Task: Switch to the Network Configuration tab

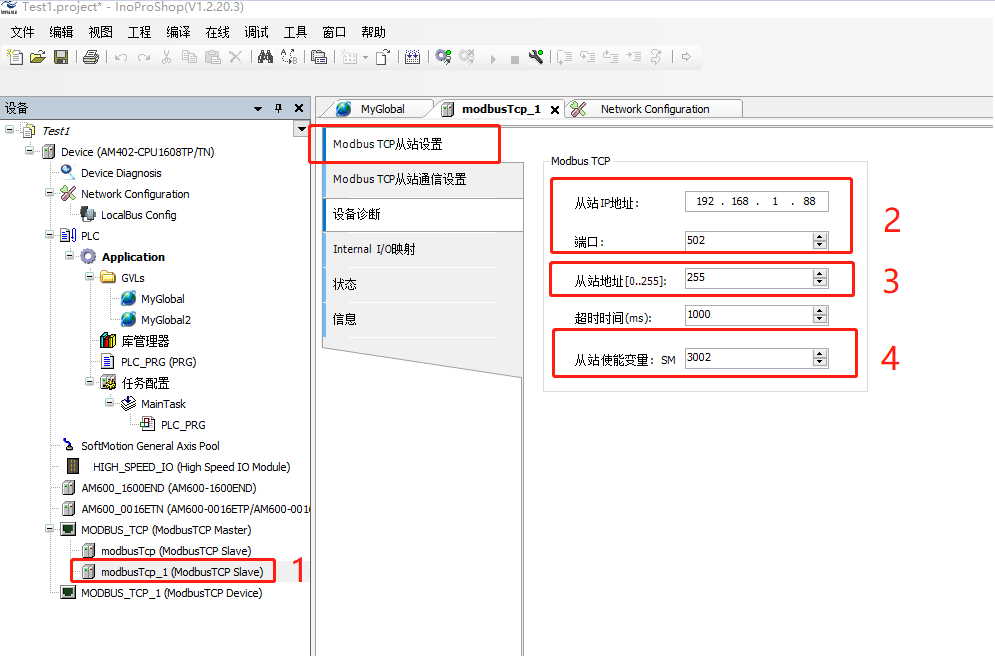Action: point(654,109)
